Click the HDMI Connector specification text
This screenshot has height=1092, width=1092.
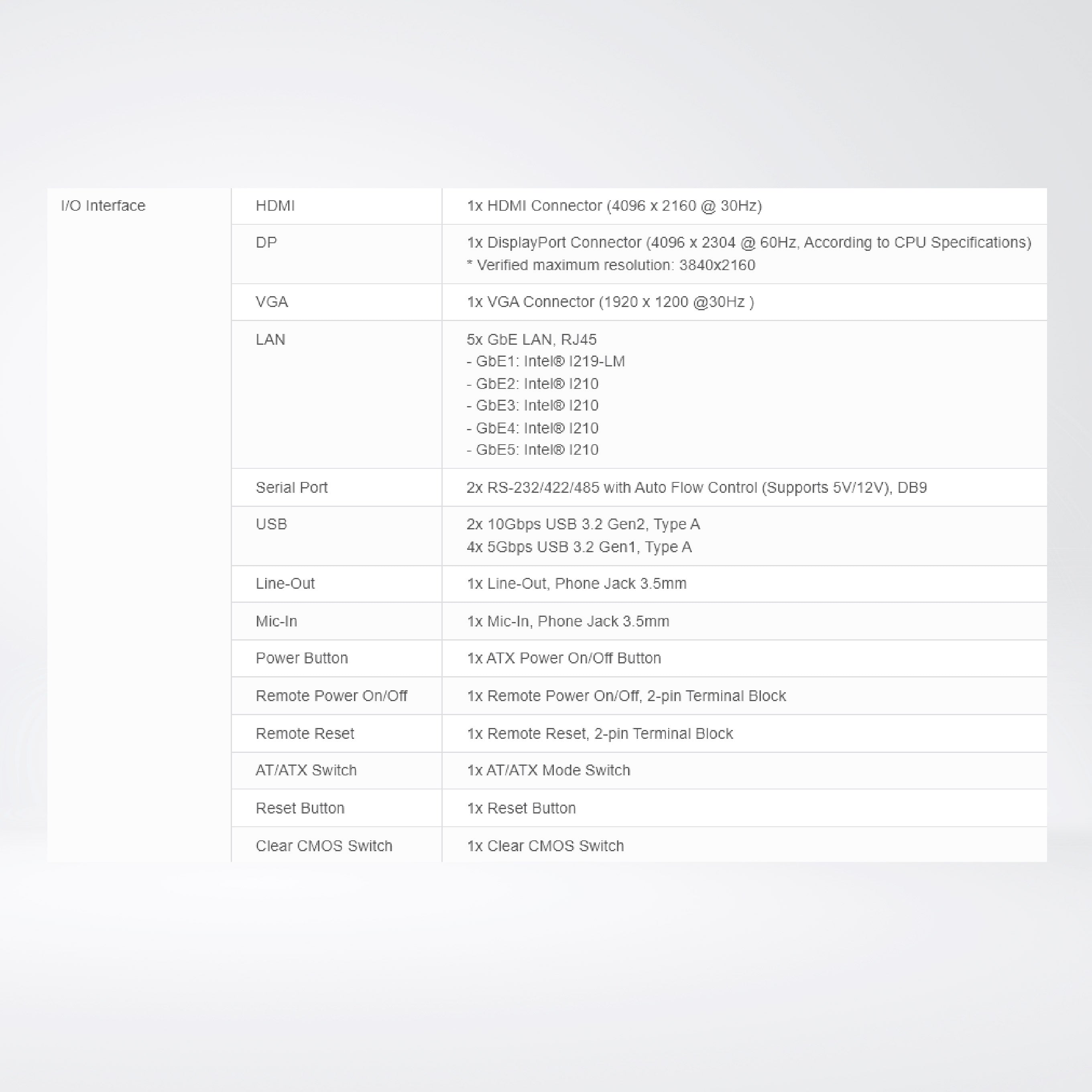coord(614,206)
